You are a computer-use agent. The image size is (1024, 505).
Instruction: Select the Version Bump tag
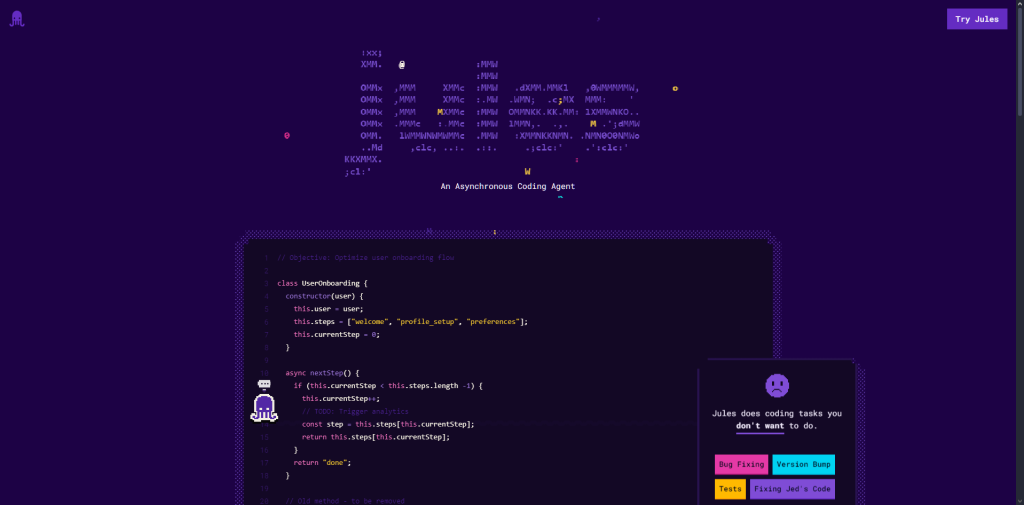coord(803,464)
